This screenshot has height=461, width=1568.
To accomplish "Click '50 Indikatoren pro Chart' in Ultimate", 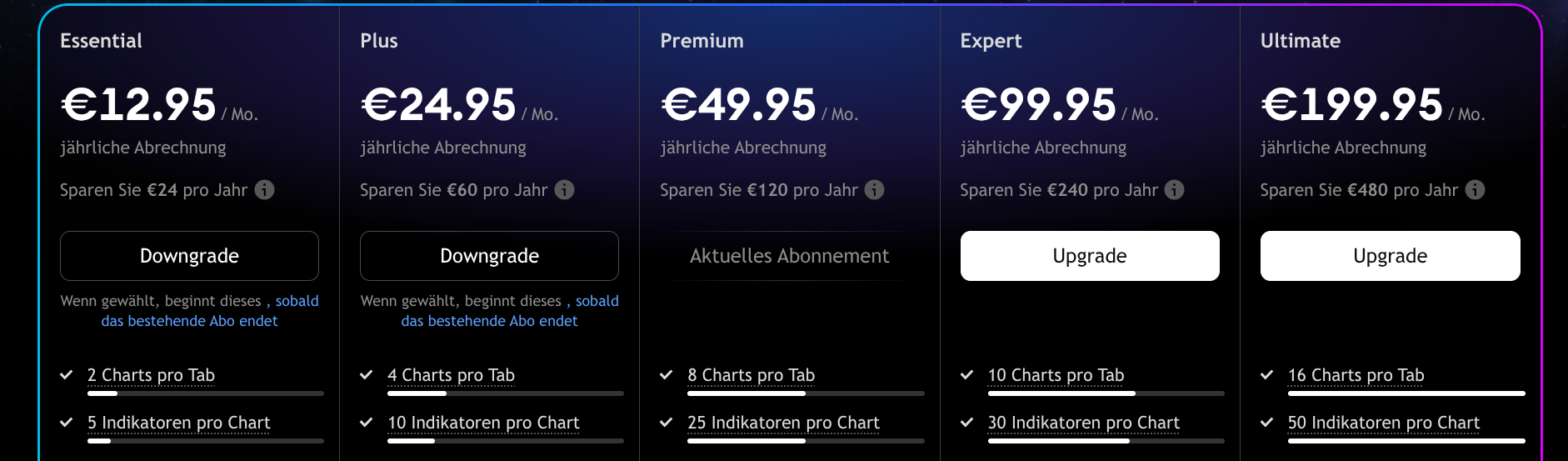I will point(1383,423).
